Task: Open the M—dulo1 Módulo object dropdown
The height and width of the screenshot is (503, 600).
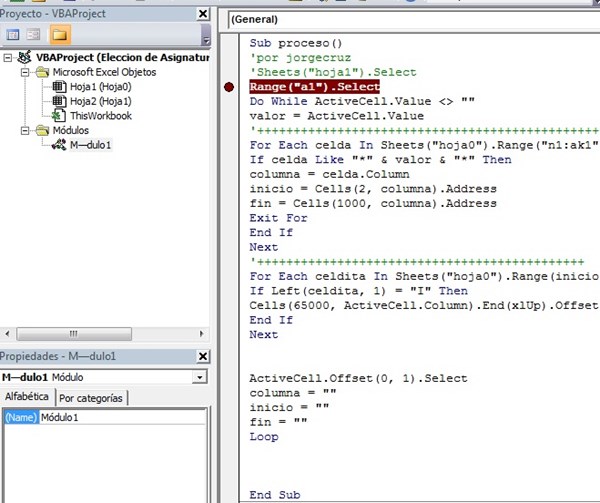Action: coord(201,377)
